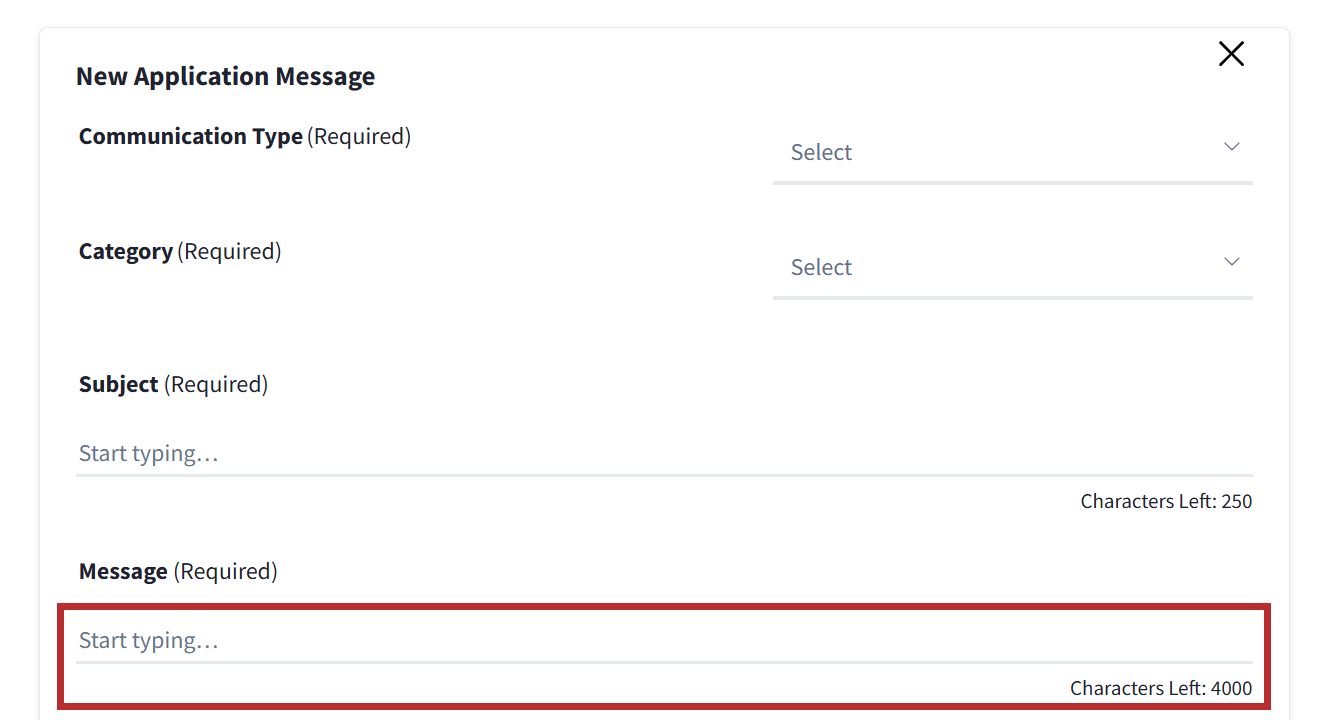
Task: Click Select placeholder in Category field
Action: pos(821,268)
